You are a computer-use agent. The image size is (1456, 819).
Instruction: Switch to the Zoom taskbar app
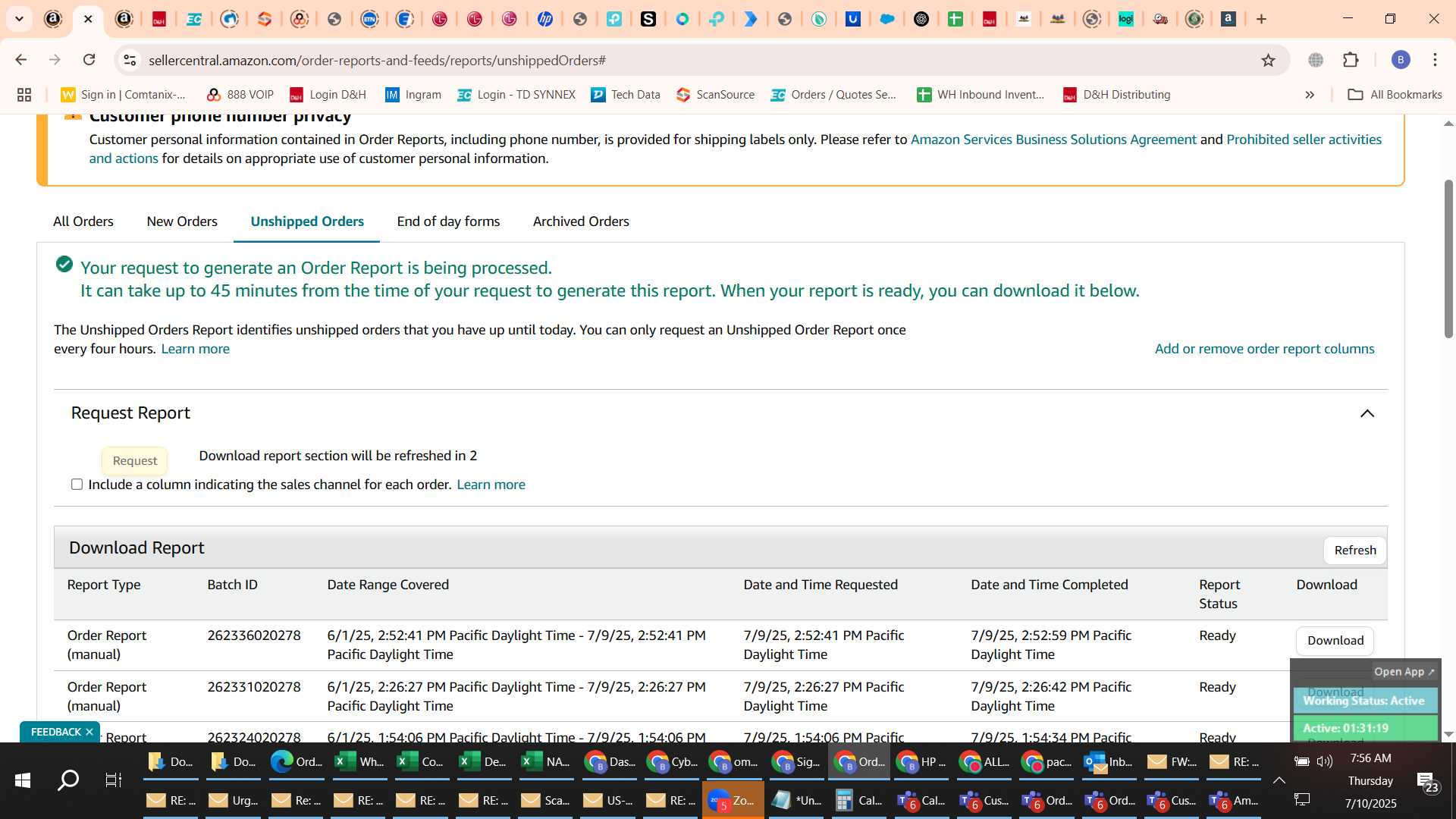pos(733,800)
